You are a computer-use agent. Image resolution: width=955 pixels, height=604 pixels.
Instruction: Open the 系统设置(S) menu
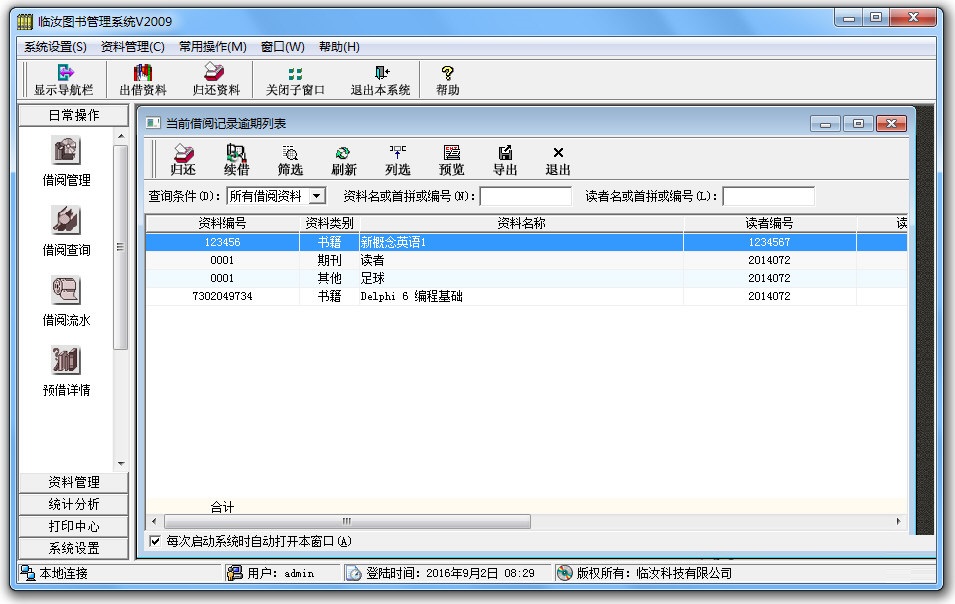click(x=55, y=47)
